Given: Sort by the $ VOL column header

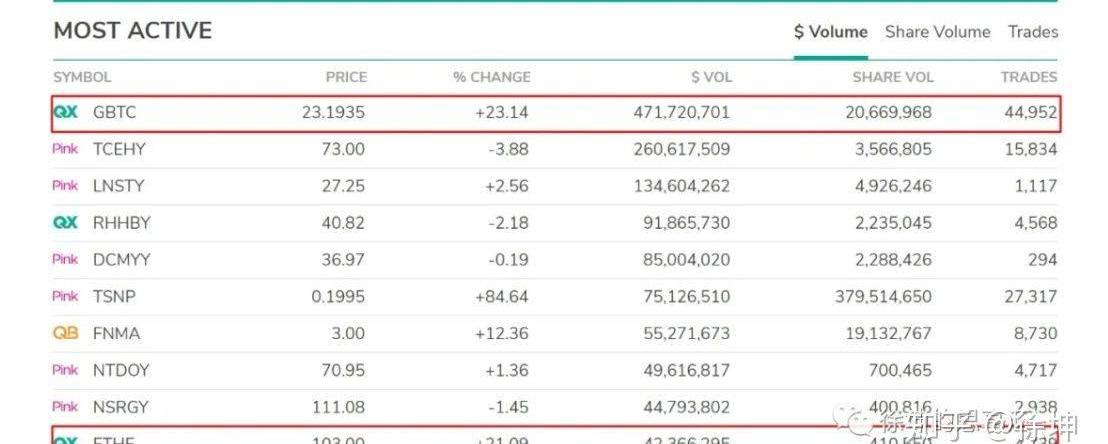Looking at the screenshot, I should pos(712,78).
